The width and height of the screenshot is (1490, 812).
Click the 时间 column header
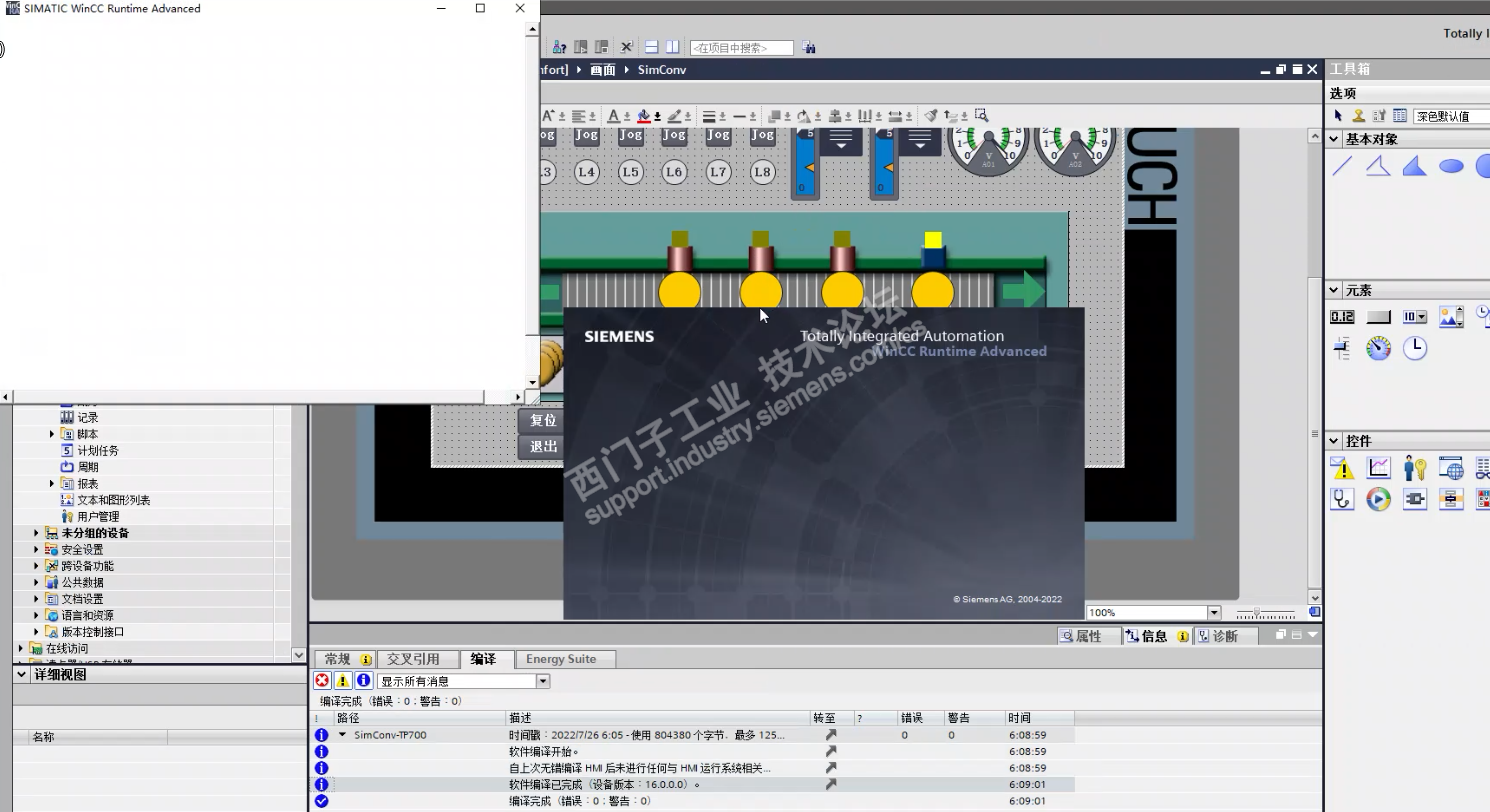coord(1039,718)
